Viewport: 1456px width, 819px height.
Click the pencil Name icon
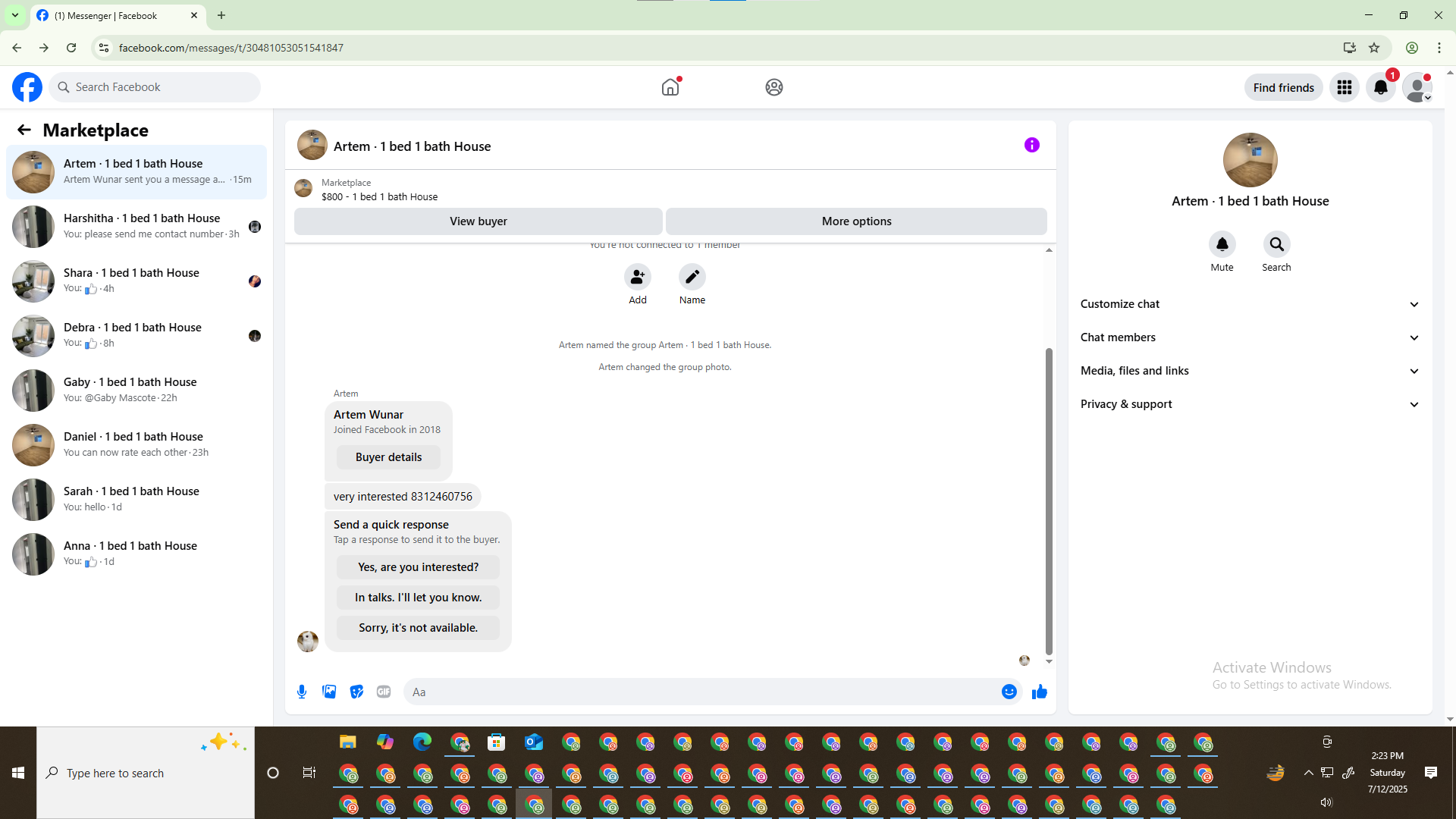tap(692, 278)
